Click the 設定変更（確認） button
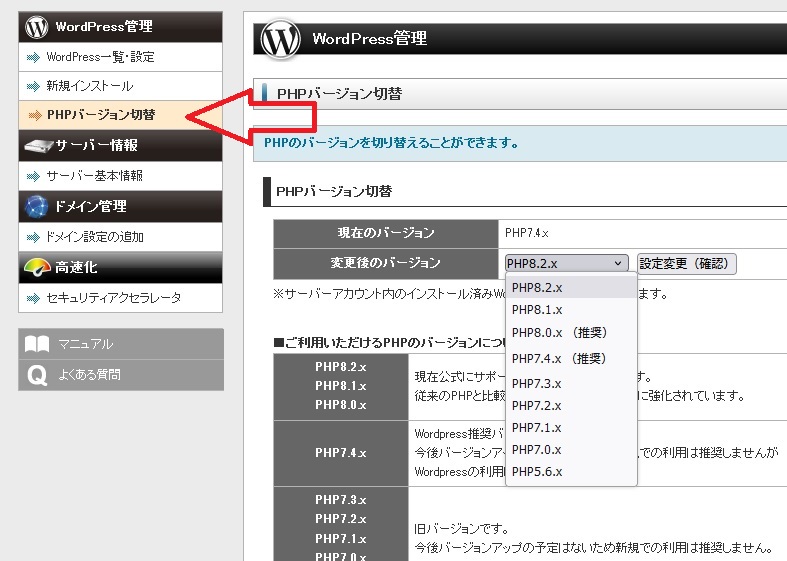 [687, 263]
